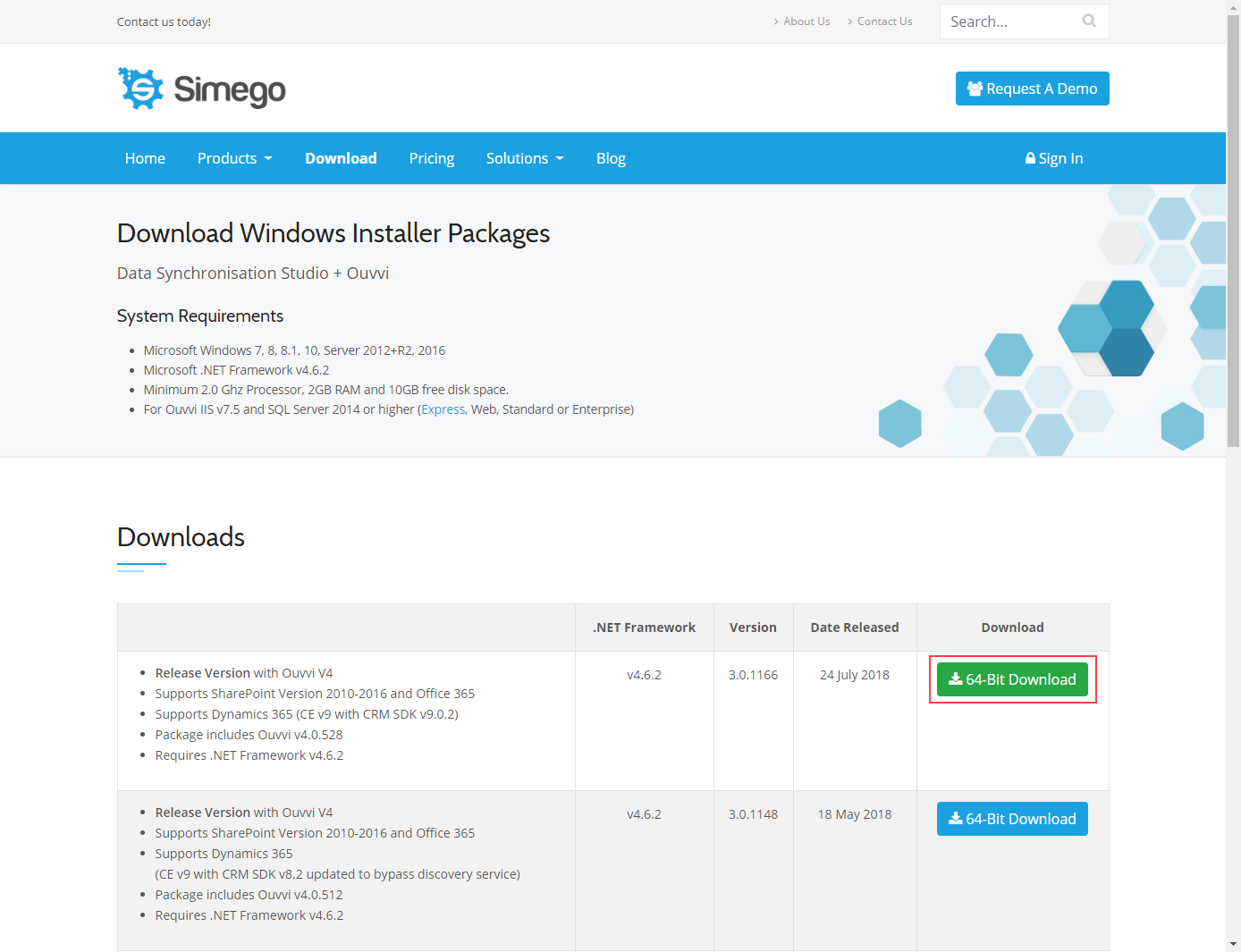This screenshot has height=952, width=1241.
Task: Click the green 64-Bit Download button for version 3.0.1166
Action: point(1012,679)
